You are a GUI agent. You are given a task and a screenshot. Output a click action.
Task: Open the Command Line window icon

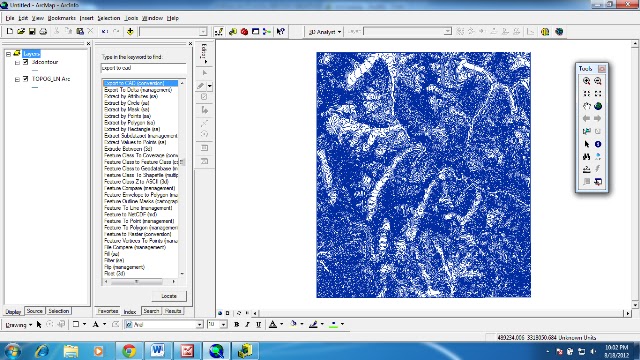[256, 31]
